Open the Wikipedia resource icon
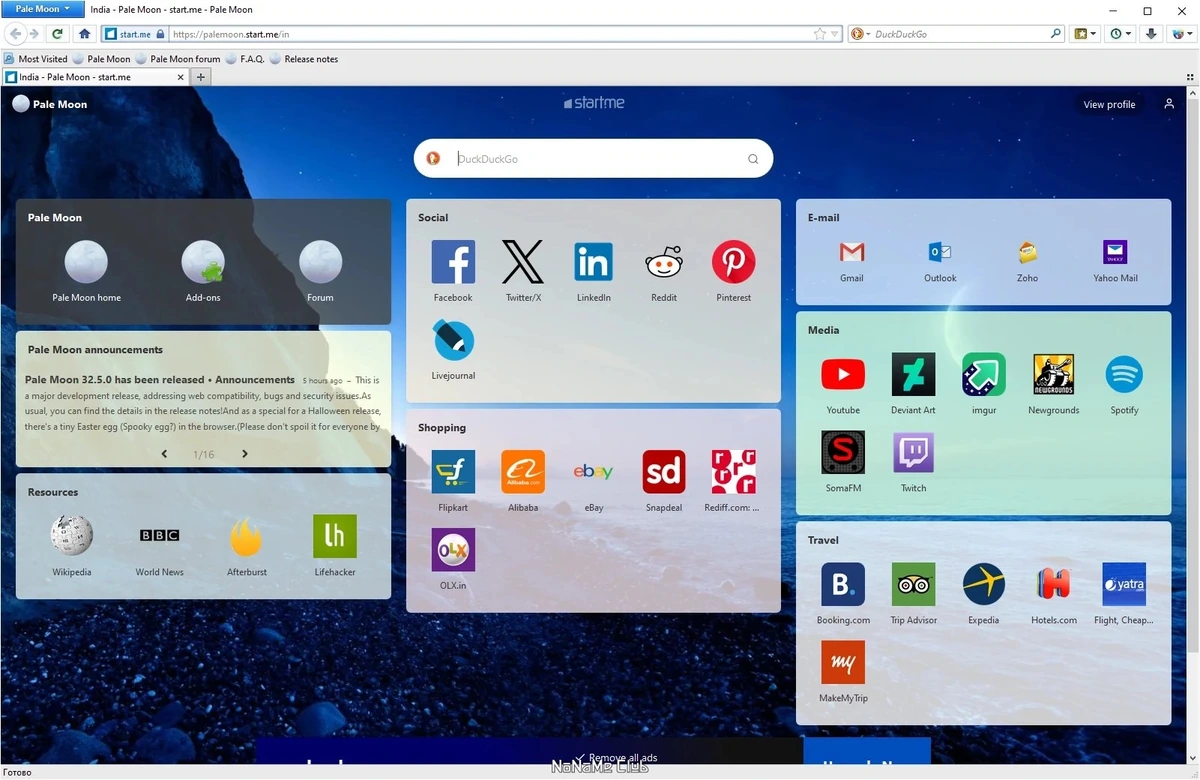The image size is (1200, 780). (x=72, y=536)
